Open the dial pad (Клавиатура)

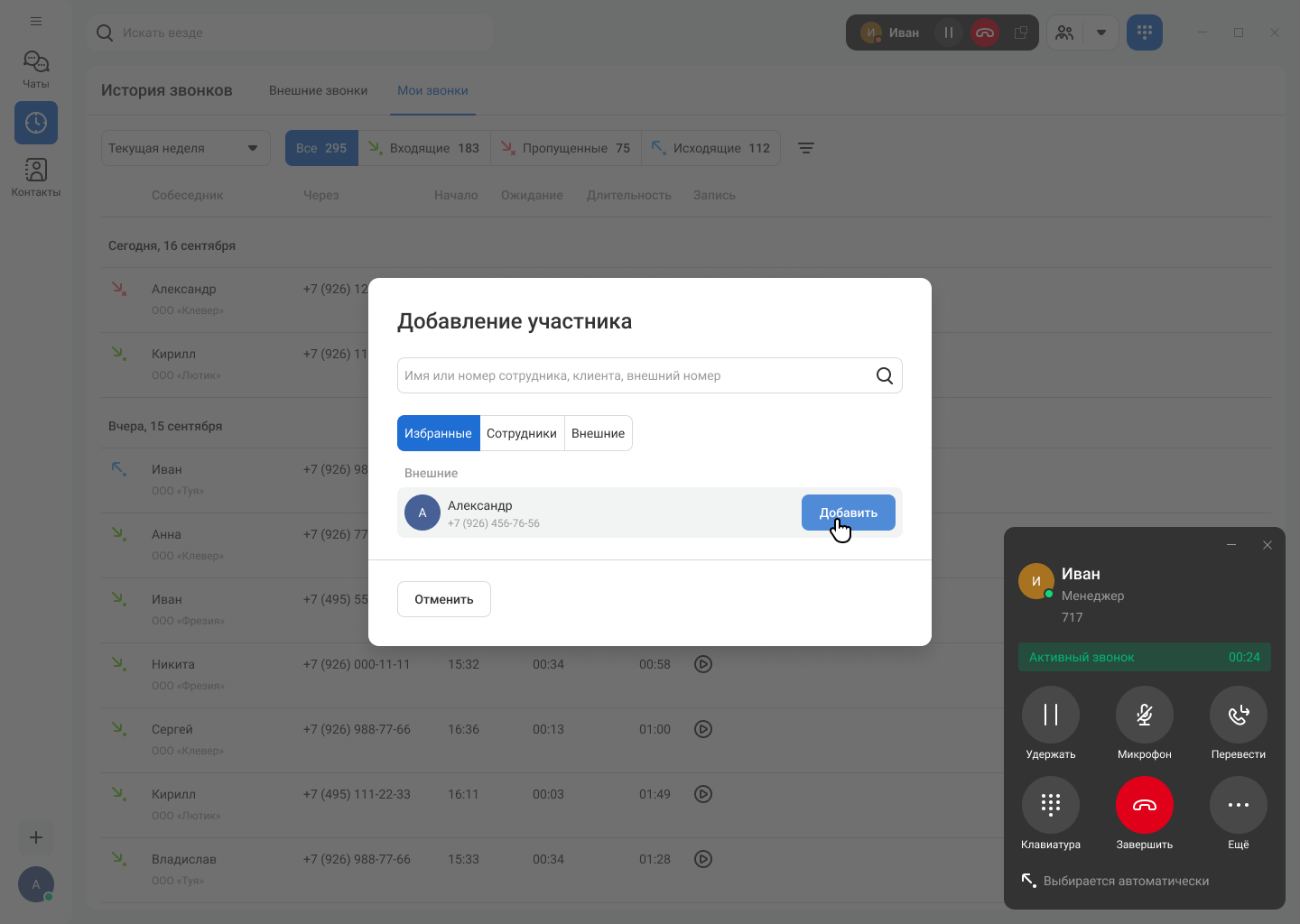coord(1051,805)
